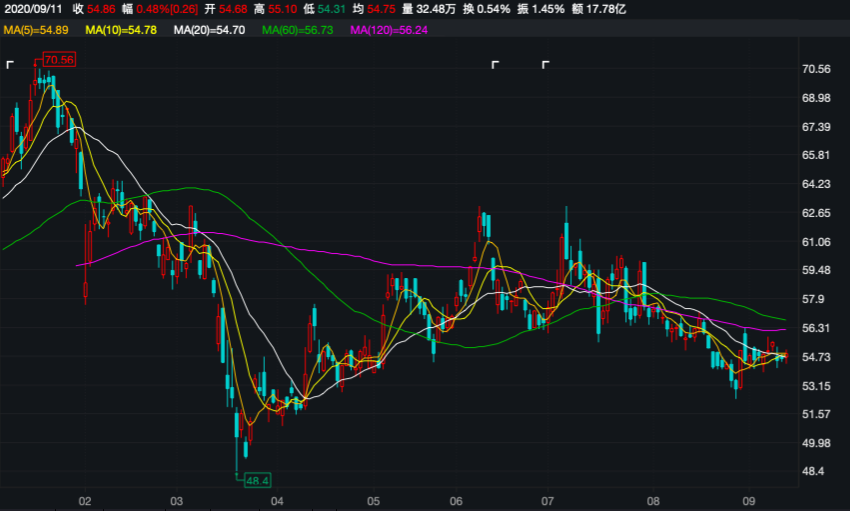Click the green-boxed 48.4 lowest price tag
The image size is (850, 511).
[257, 480]
